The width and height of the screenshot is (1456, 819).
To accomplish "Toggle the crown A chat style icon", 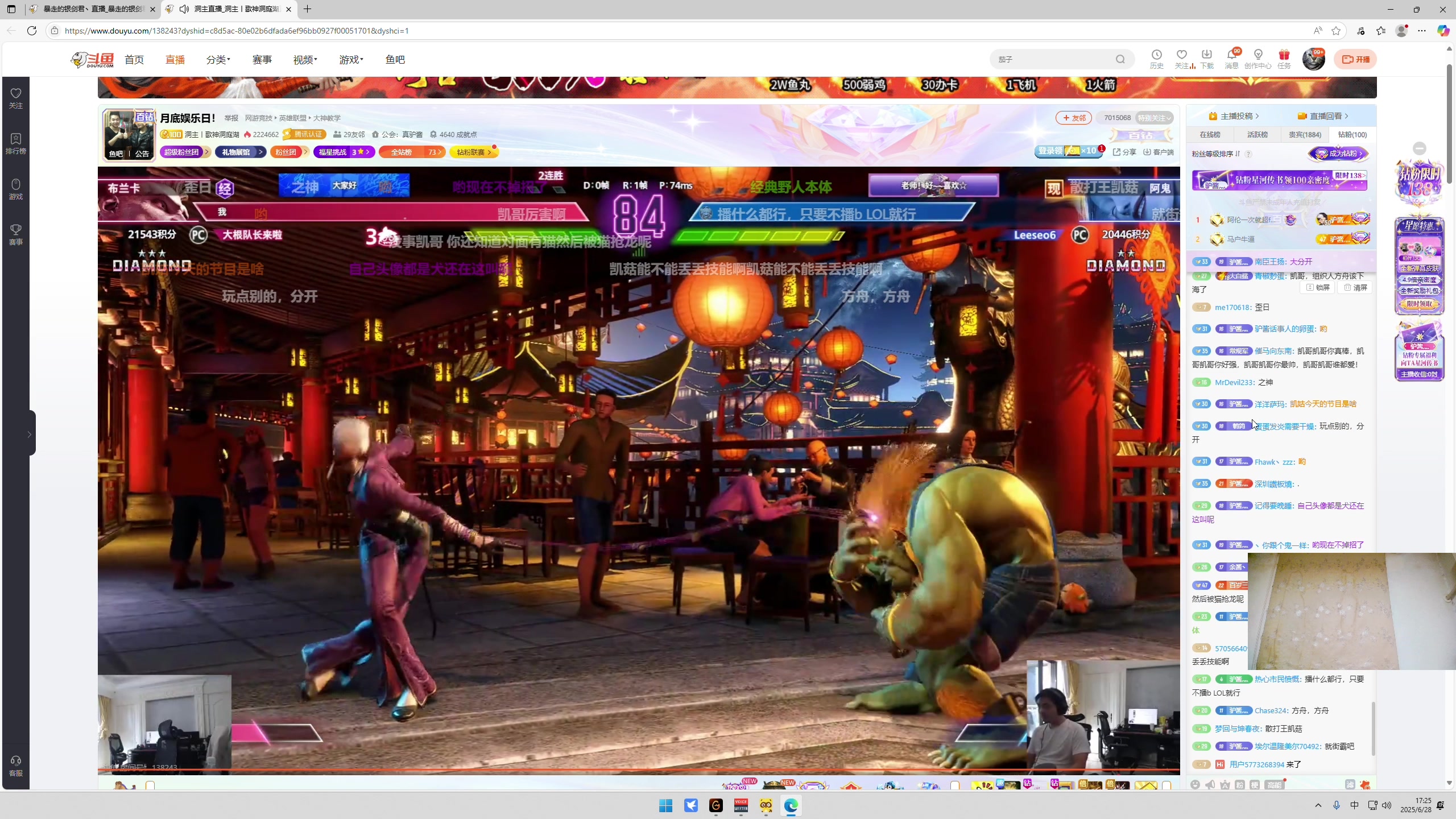I will [1225, 785].
